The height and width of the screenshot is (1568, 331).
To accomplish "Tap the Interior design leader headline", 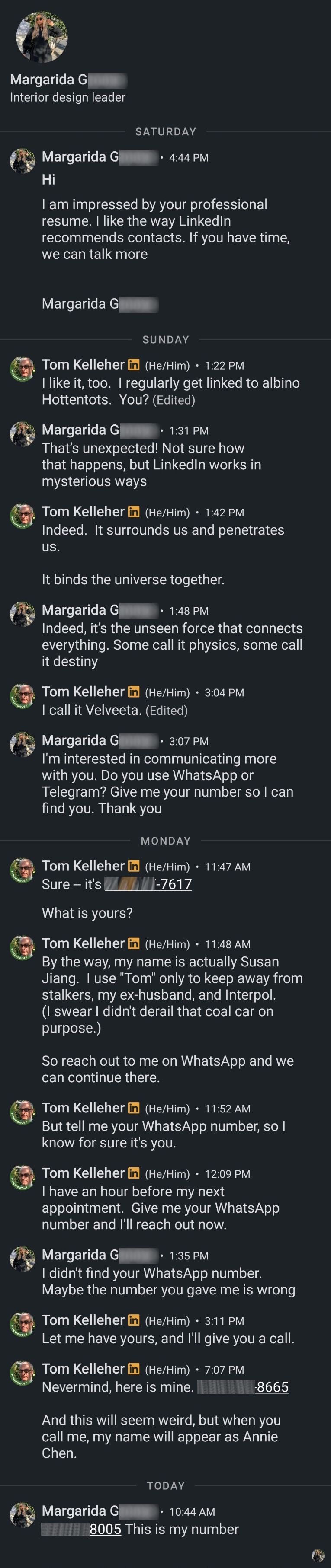I will point(67,97).
